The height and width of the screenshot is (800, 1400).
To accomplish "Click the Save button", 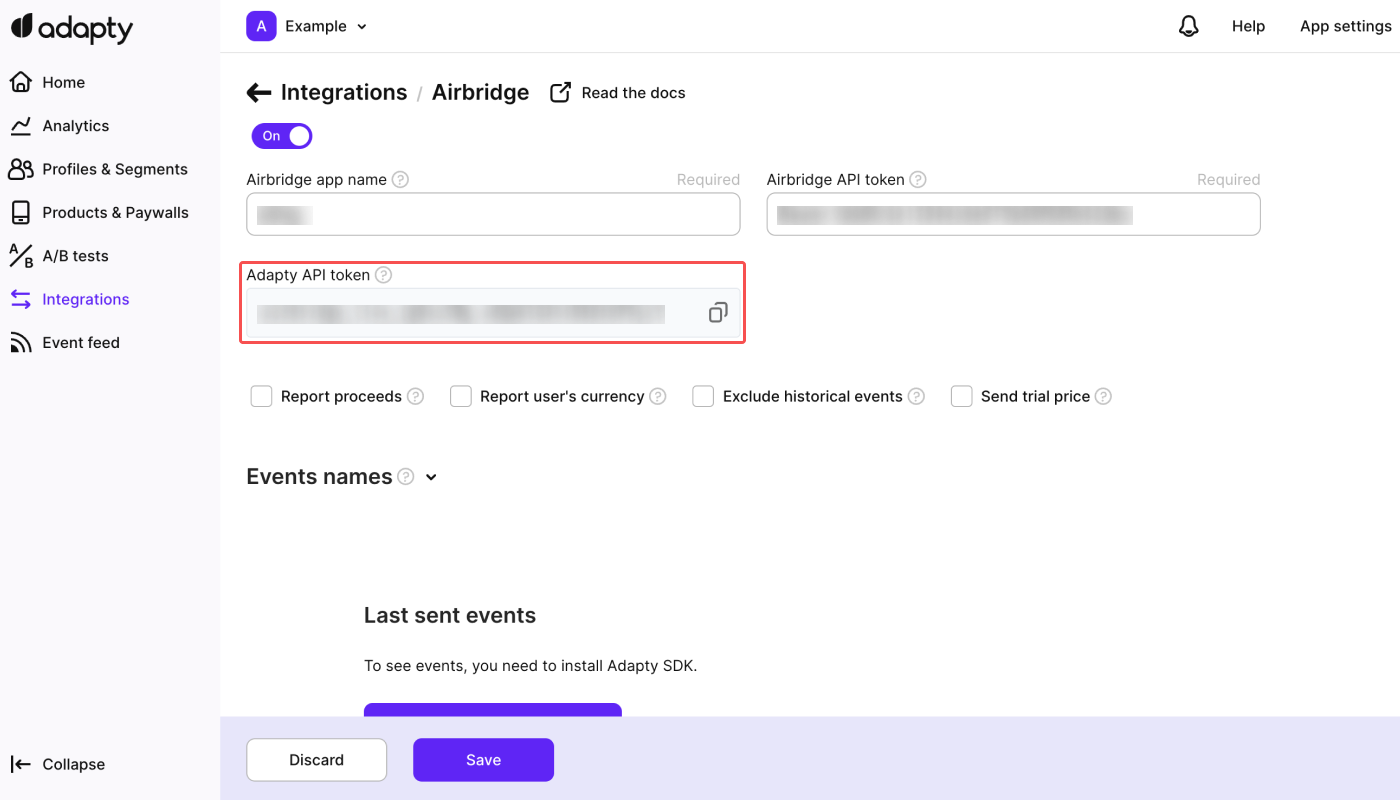I will coord(483,760).
